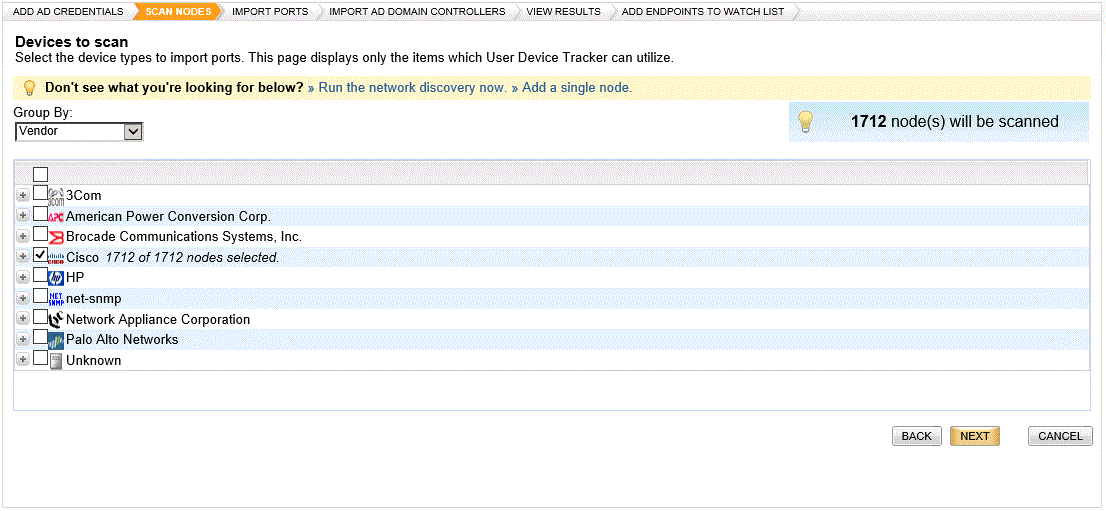Click '1712 of 1712 nodes selected' text
Screen dimensions: 1106x511
point(193,258)
